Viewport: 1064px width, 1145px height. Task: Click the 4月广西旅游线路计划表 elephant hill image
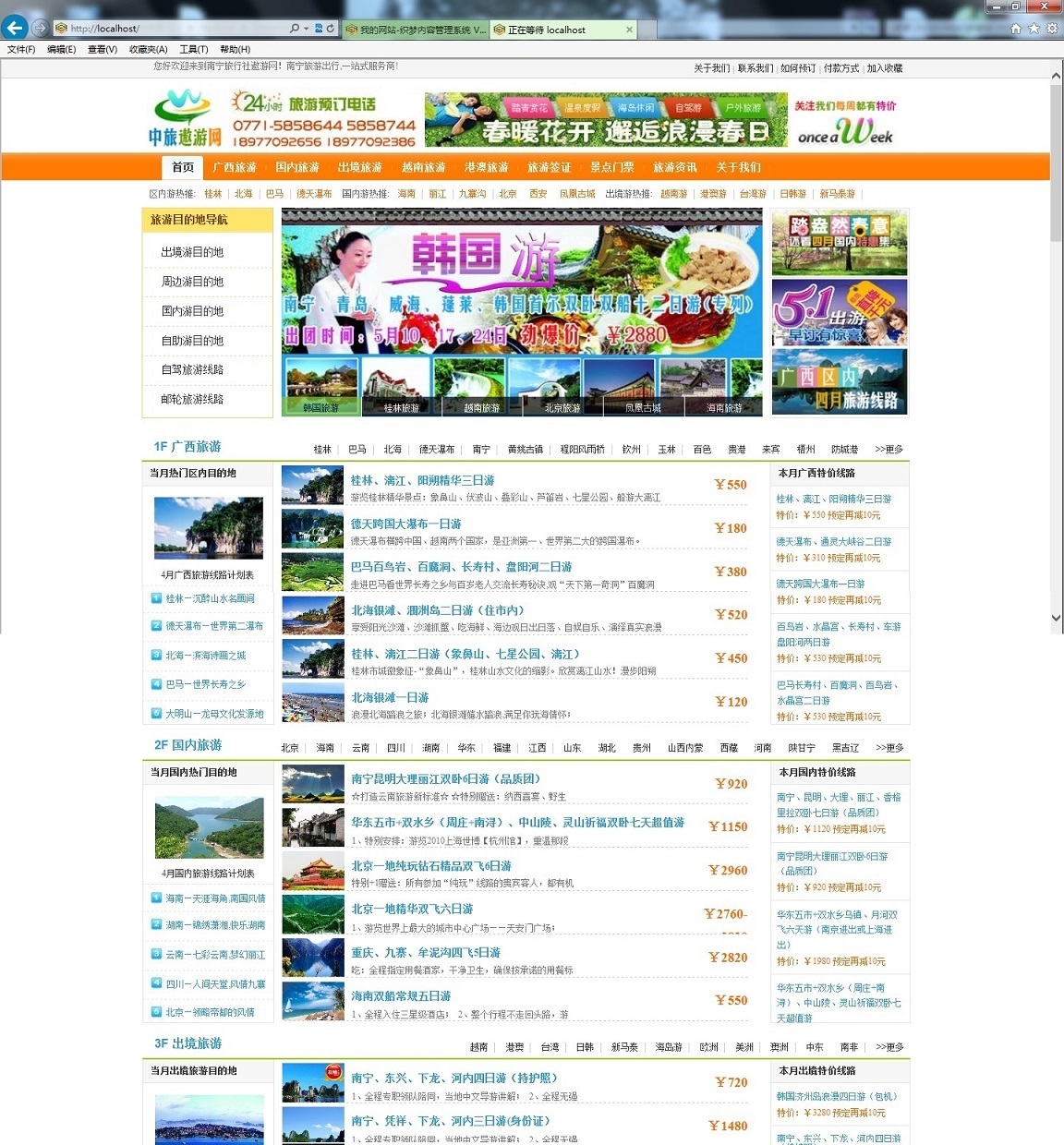[x=208, y=528]
